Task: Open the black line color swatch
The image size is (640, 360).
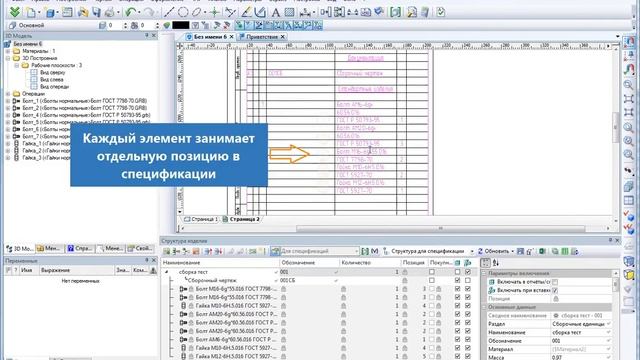Action: coord(180,25)
